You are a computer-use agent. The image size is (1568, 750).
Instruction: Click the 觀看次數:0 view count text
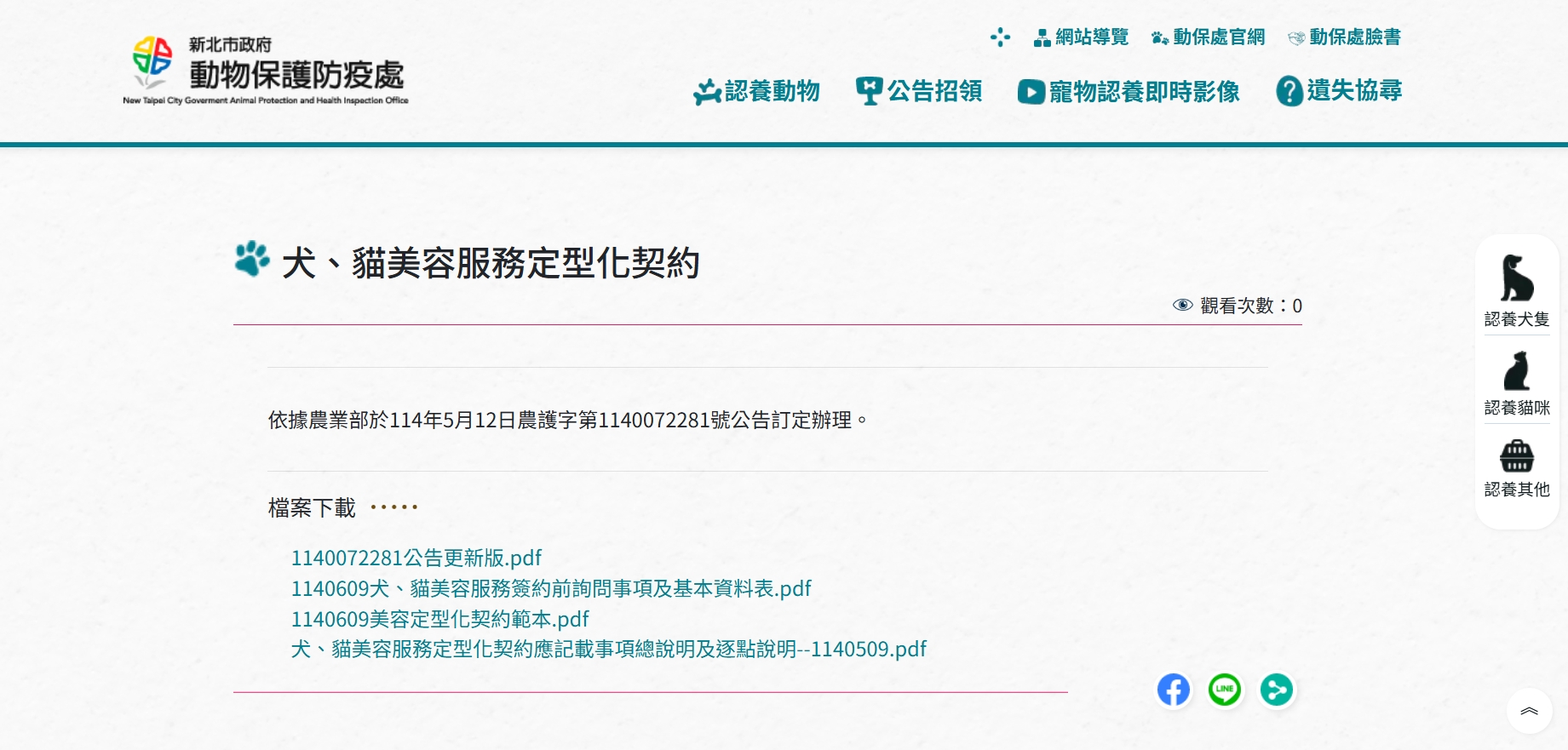coord(1251,306)
